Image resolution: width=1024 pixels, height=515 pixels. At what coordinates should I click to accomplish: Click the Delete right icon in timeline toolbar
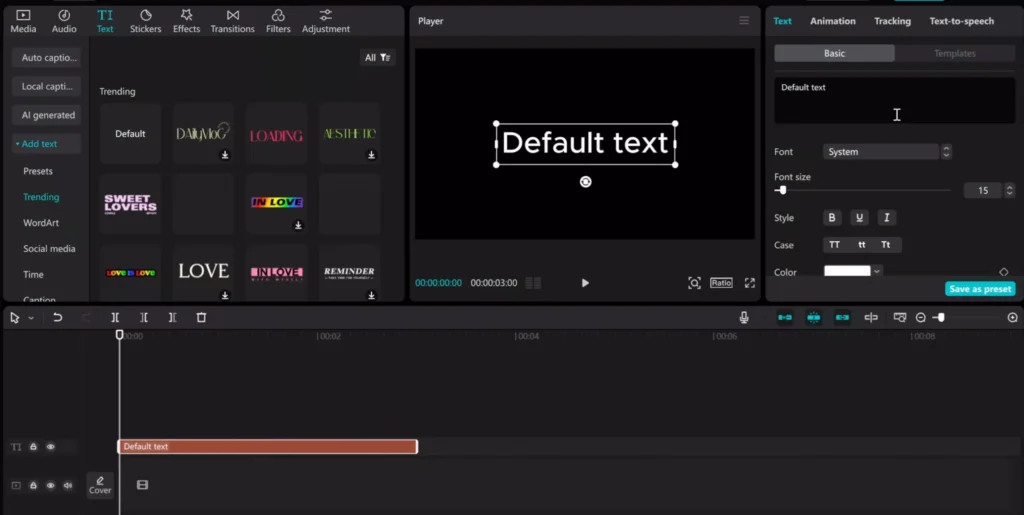(x=172, y=317)
